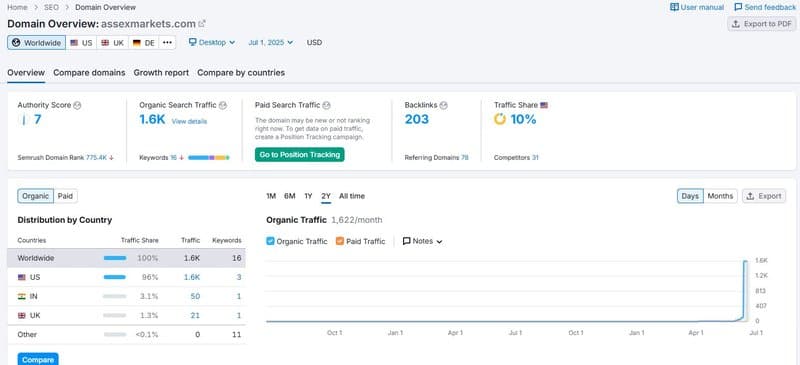
Task: Select the 2Y time range
Action: 326,196
